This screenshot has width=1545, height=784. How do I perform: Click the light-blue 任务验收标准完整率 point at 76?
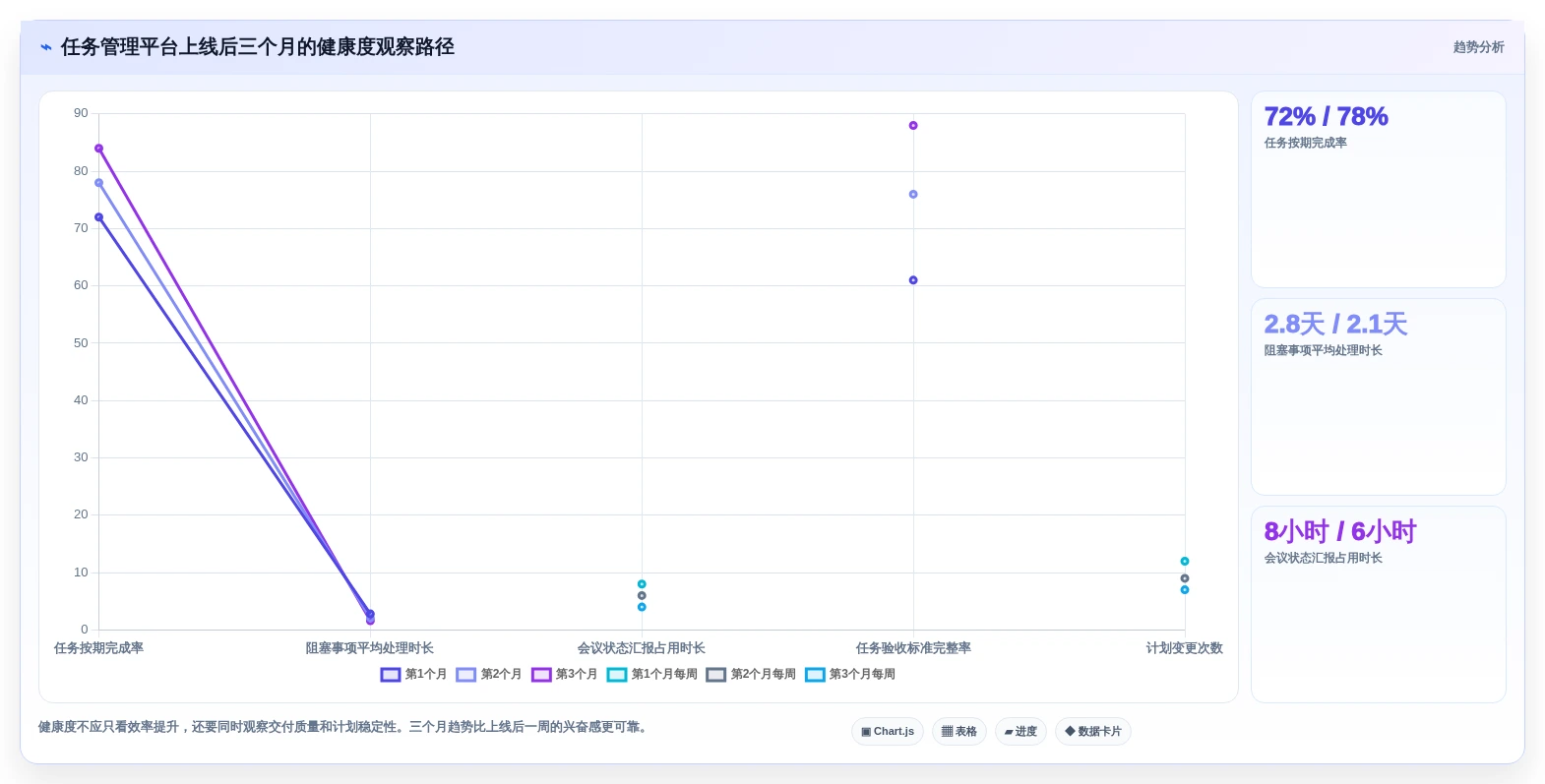pos(913,195)
